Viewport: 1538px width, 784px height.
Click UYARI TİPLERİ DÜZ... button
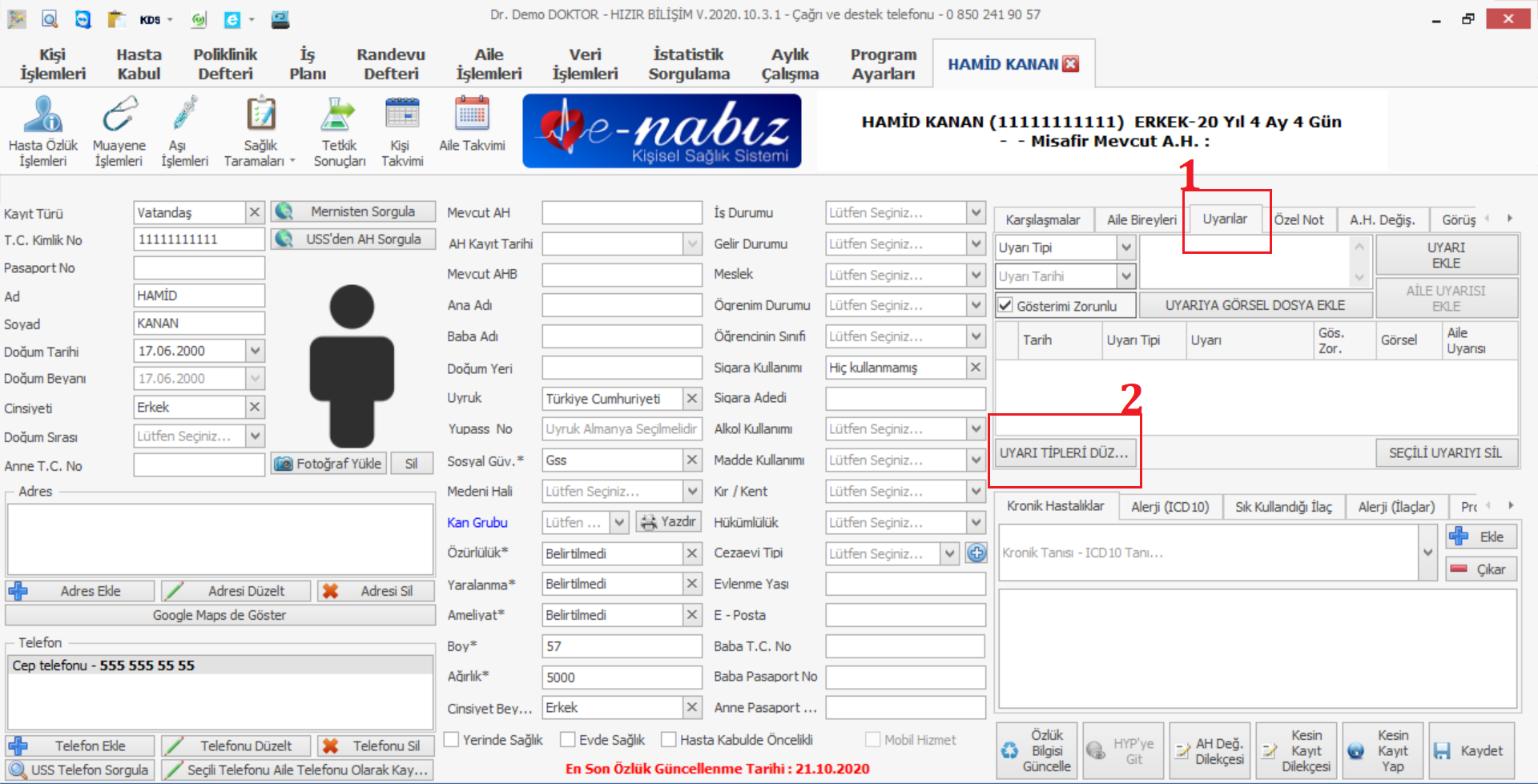tap(1064, 452)
